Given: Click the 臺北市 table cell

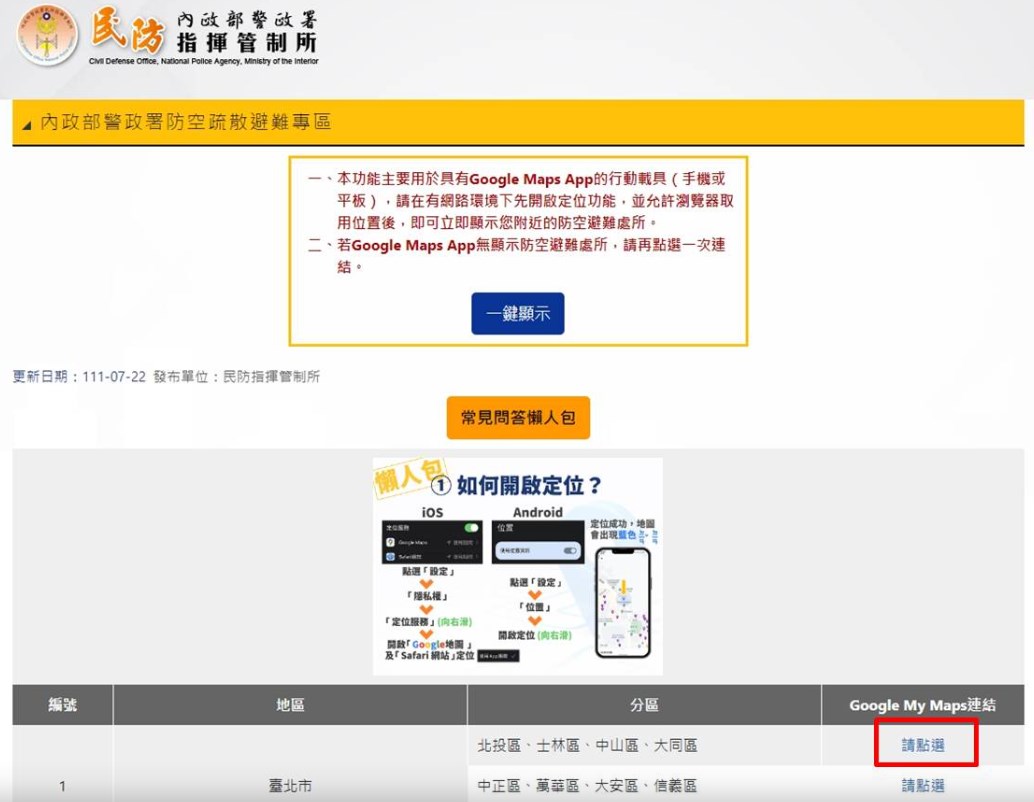Looking at the screenshot, I should click(290, 786).
